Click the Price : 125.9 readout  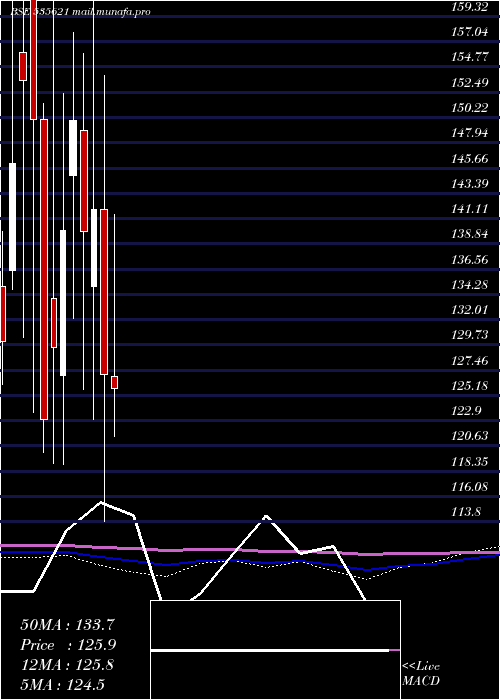(68, 645)
